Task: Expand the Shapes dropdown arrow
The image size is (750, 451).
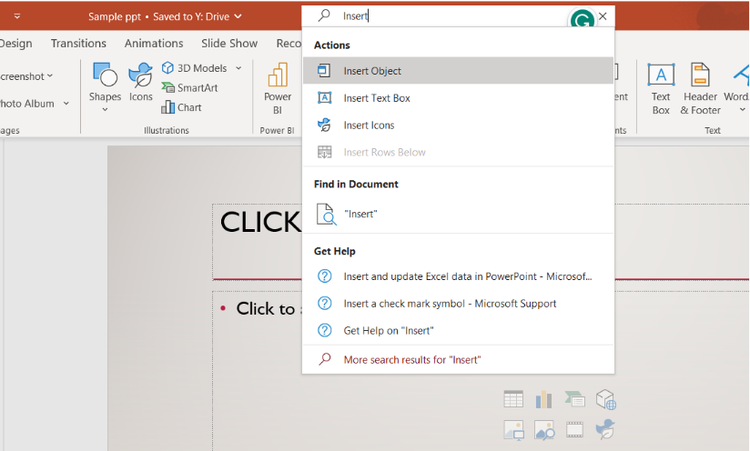Action: [x=105, y=110]
